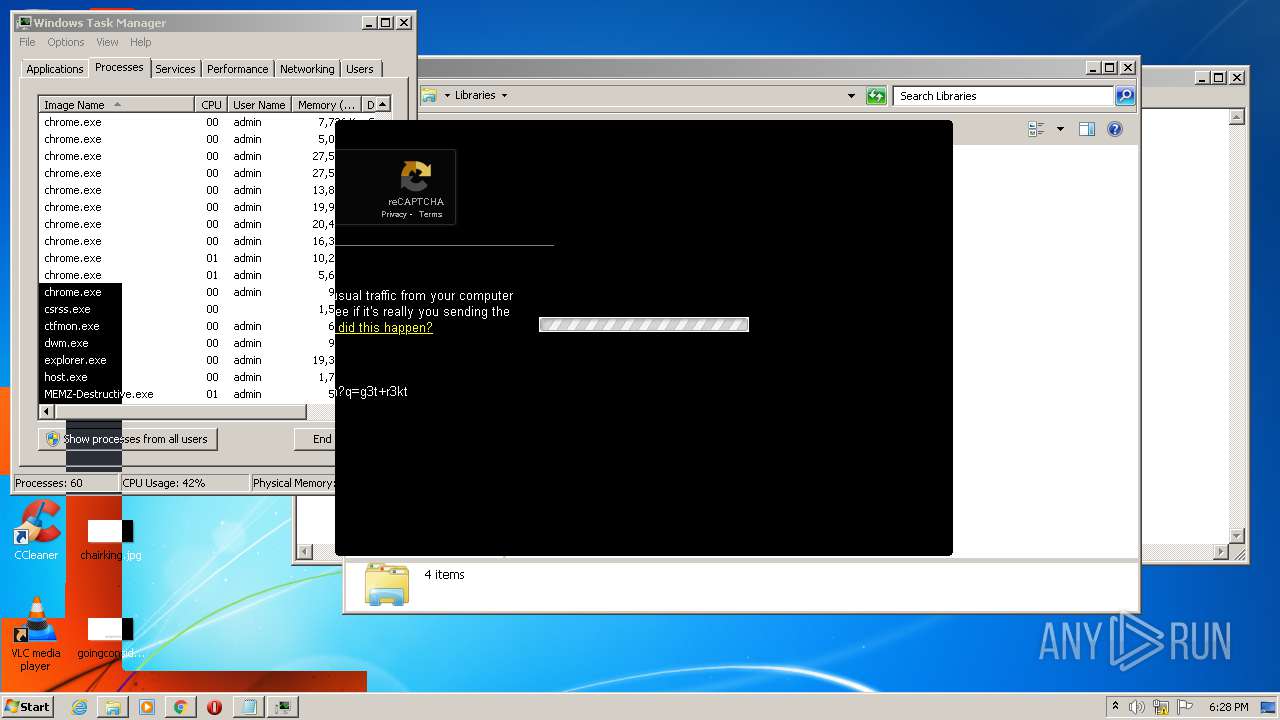
Task: Select the ctfmon.exe process row
Action: pyautogui.click(x=187, y=326)
